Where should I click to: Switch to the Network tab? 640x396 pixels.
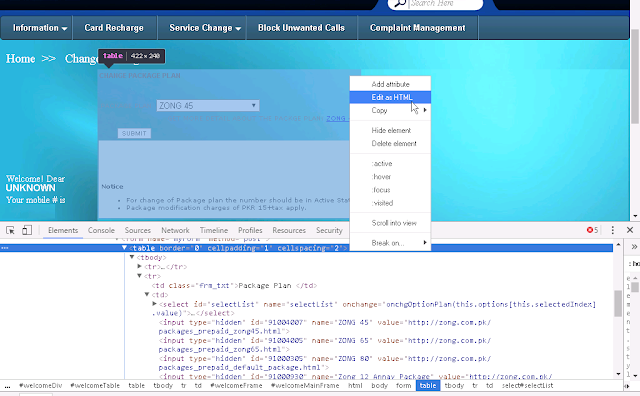pos(175,230)
